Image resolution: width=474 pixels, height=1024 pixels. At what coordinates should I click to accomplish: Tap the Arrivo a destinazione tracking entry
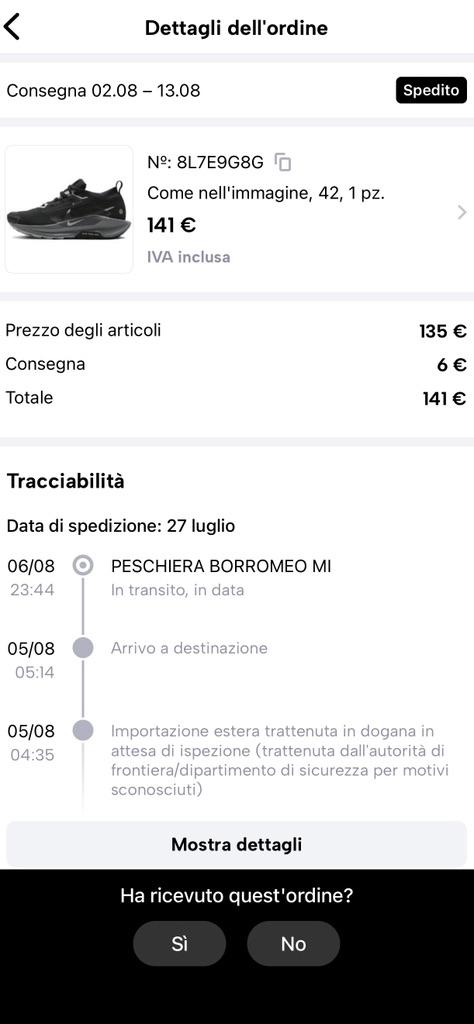189,648
